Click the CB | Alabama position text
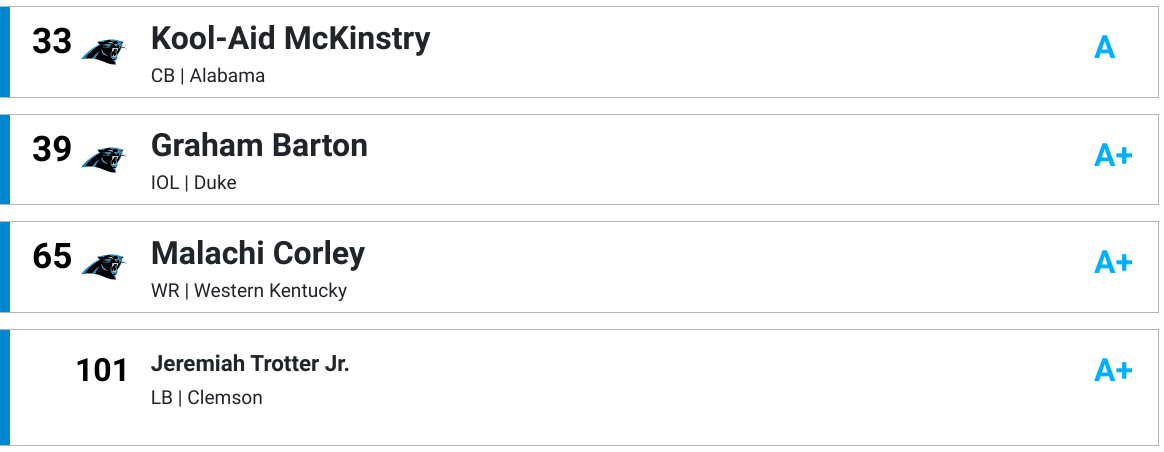Image resolution: width=1164 pixels, height=452 pixels. click(x=208, y=76)
